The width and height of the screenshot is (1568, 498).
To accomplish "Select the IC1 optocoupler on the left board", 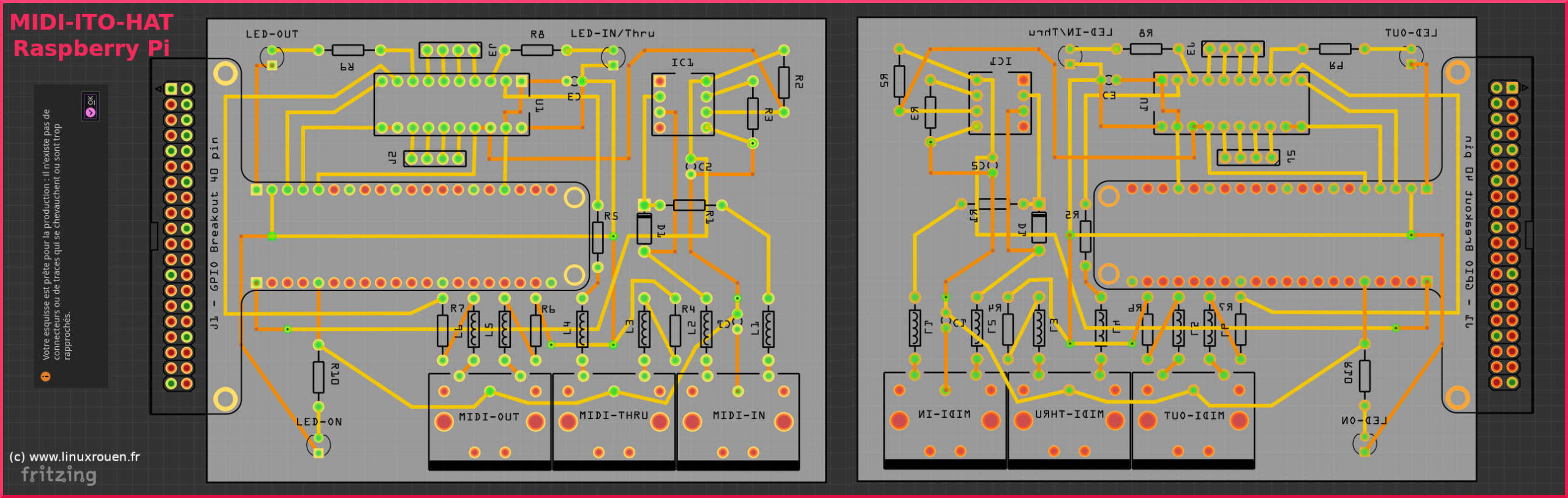I will (x=683, y=104).
